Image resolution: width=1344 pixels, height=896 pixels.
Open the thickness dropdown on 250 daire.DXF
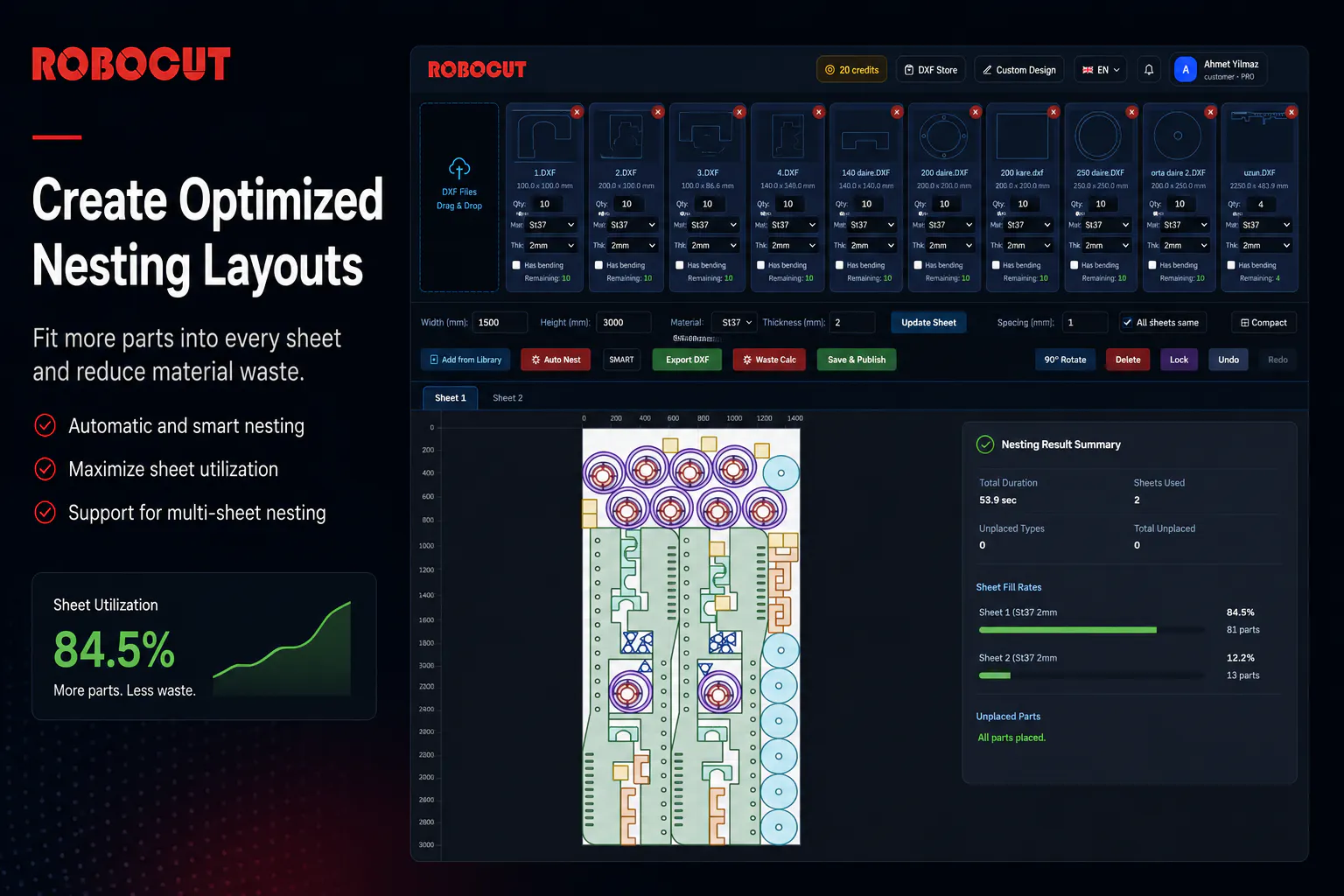click(x=1107, y=246)
